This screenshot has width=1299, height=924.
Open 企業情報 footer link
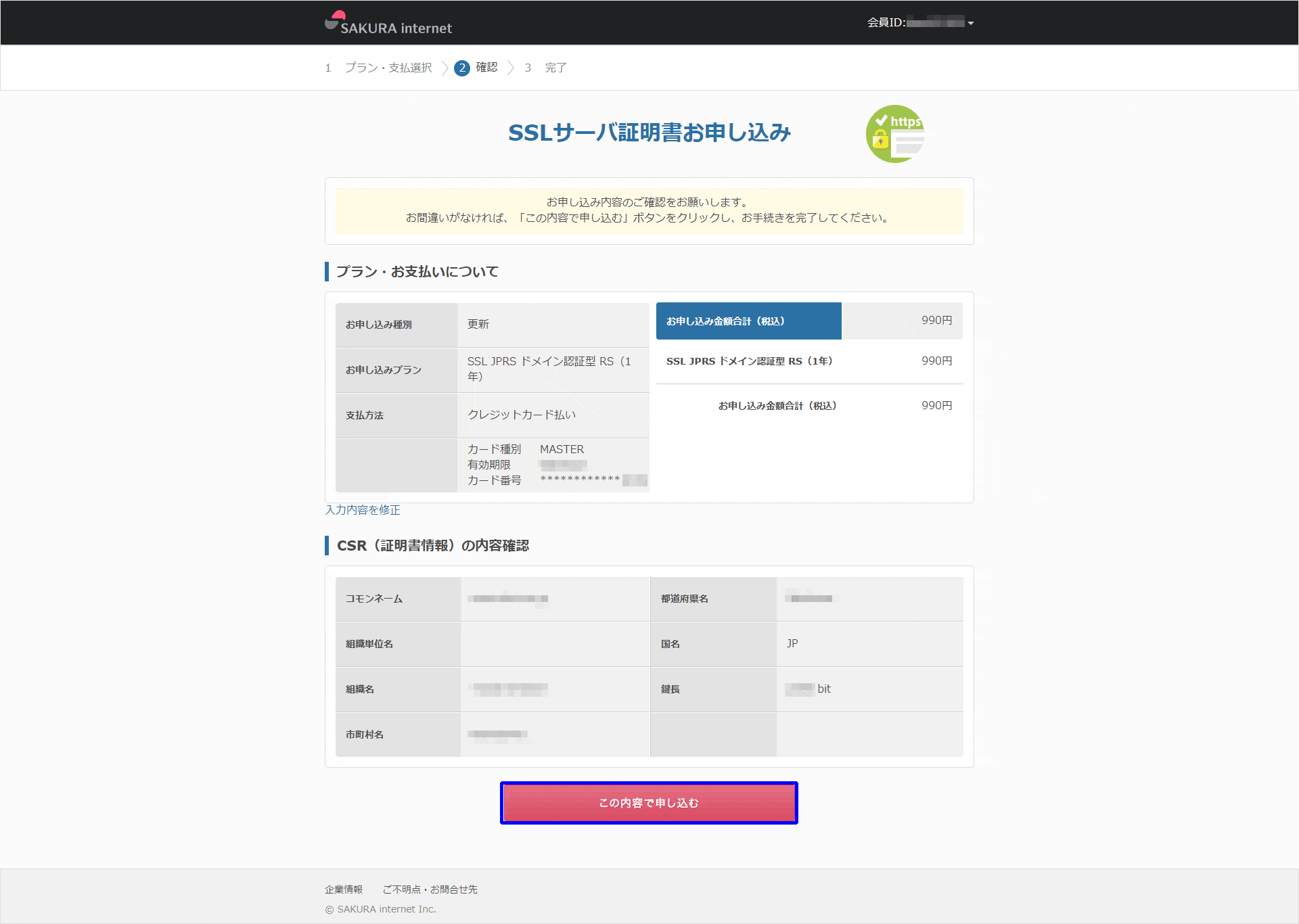tap(344, 890)
